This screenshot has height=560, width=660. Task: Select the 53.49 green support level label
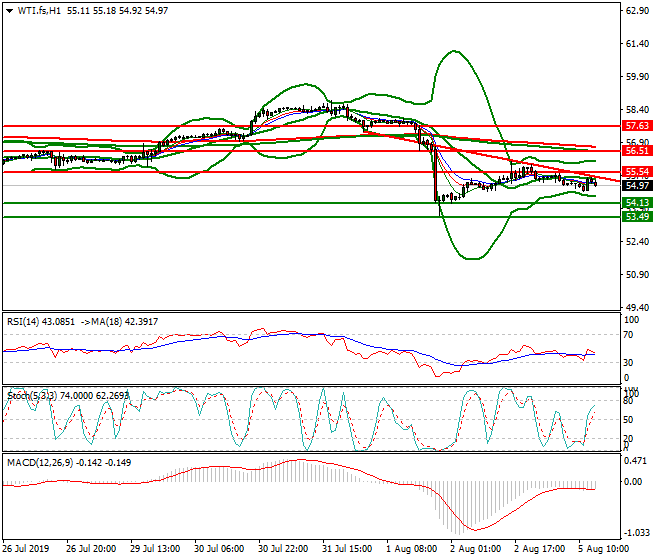[x=637, y=217]
